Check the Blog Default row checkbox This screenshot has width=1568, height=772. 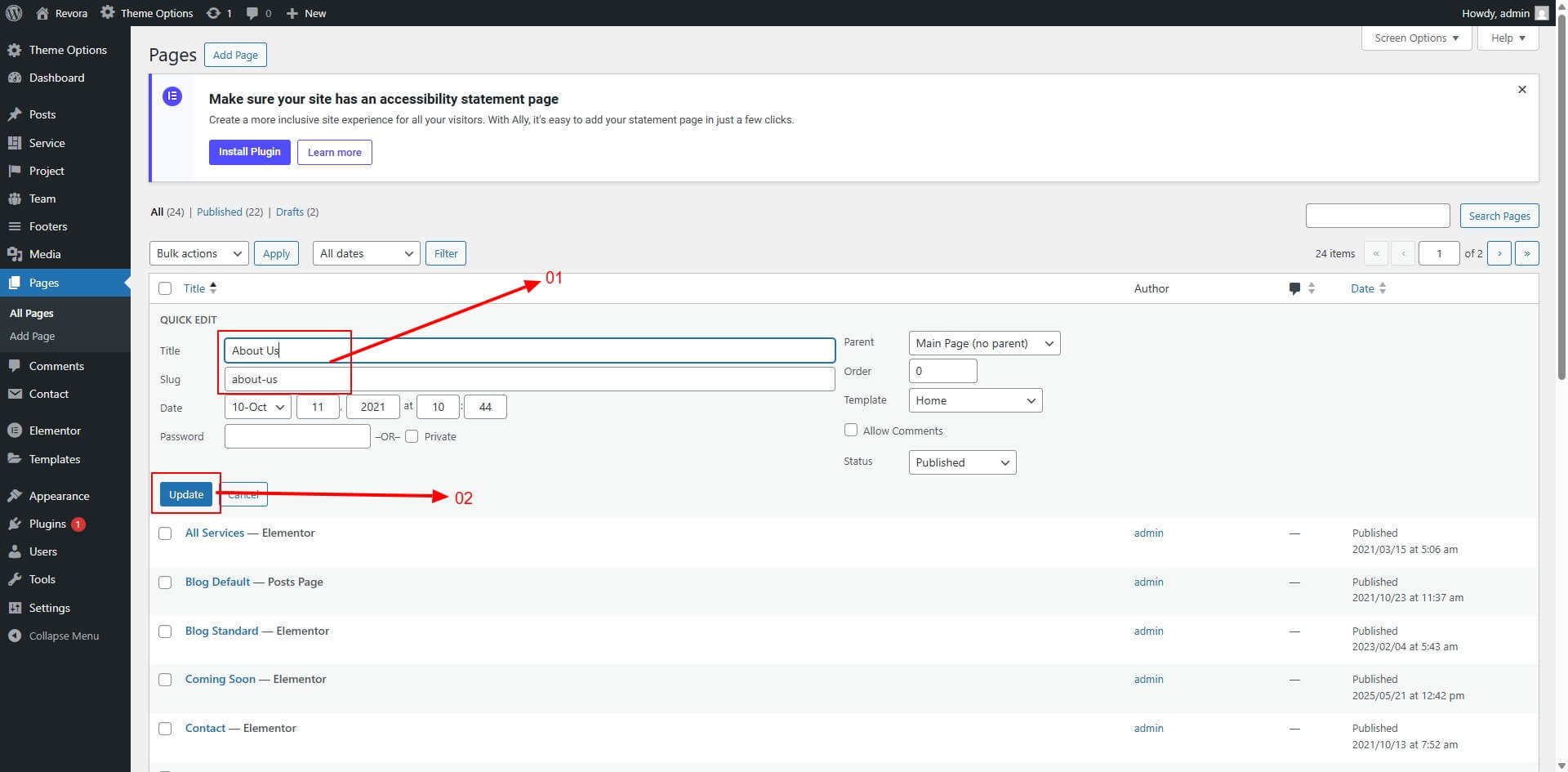tap(165, 582)
